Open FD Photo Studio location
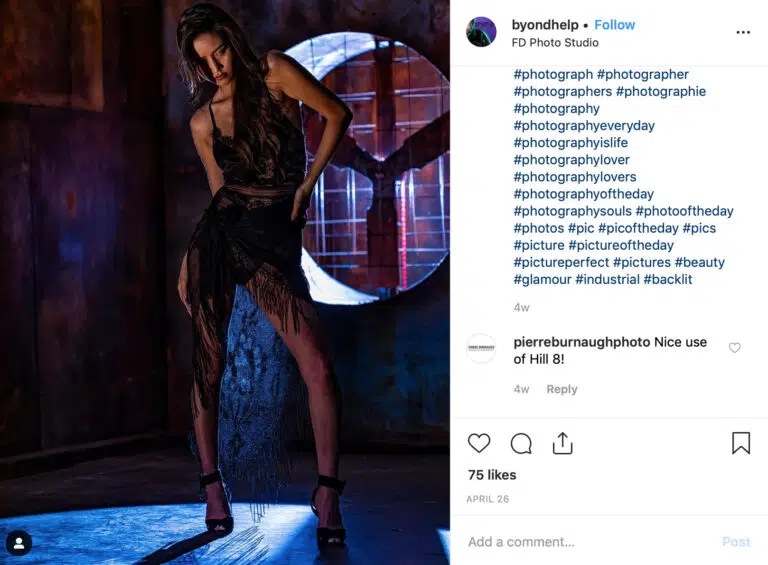Image resolution: width=768 pixels, height=565 pixels. (555, 43)
